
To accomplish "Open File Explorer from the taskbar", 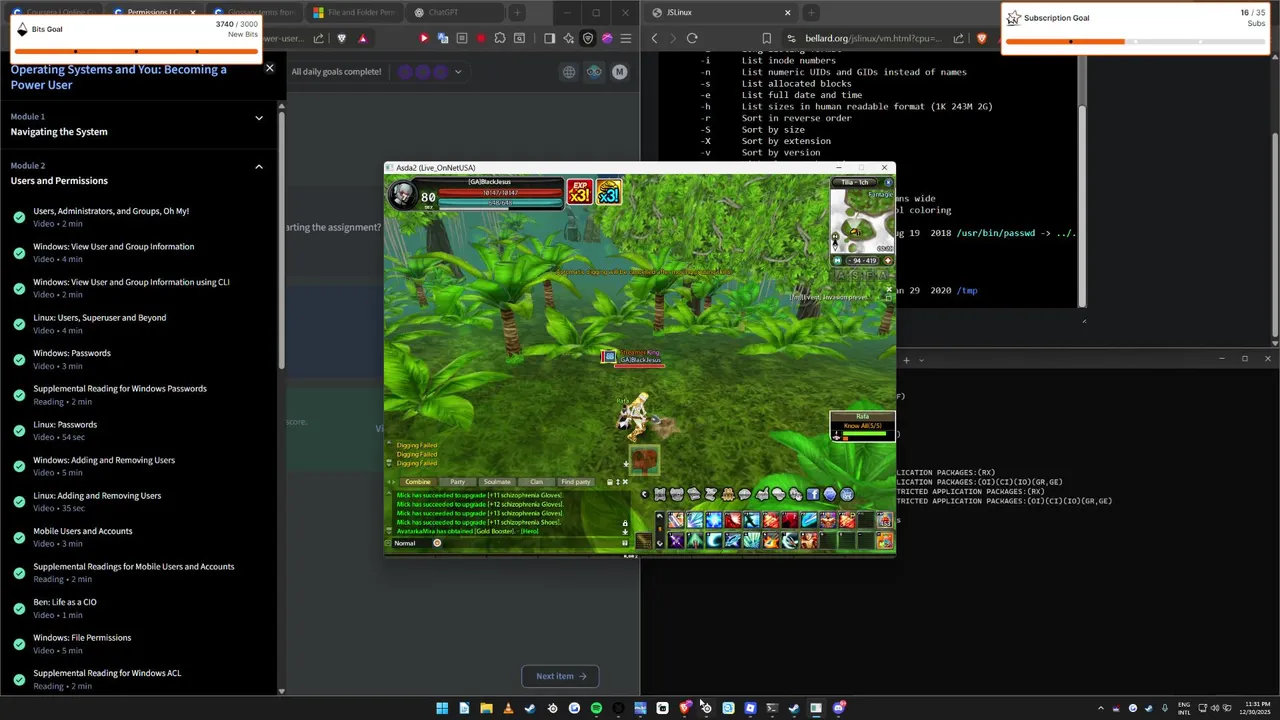I will pos(486,708).
